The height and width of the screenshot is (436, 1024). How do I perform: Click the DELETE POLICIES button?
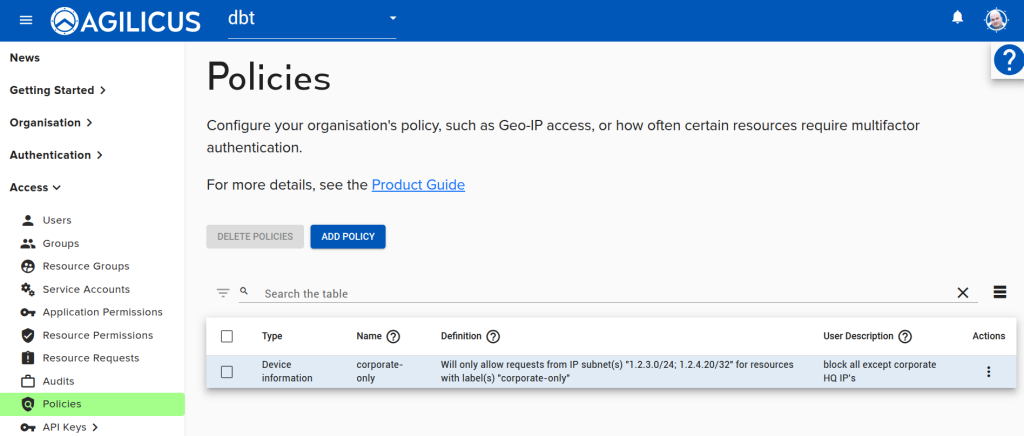coord(255,236)
